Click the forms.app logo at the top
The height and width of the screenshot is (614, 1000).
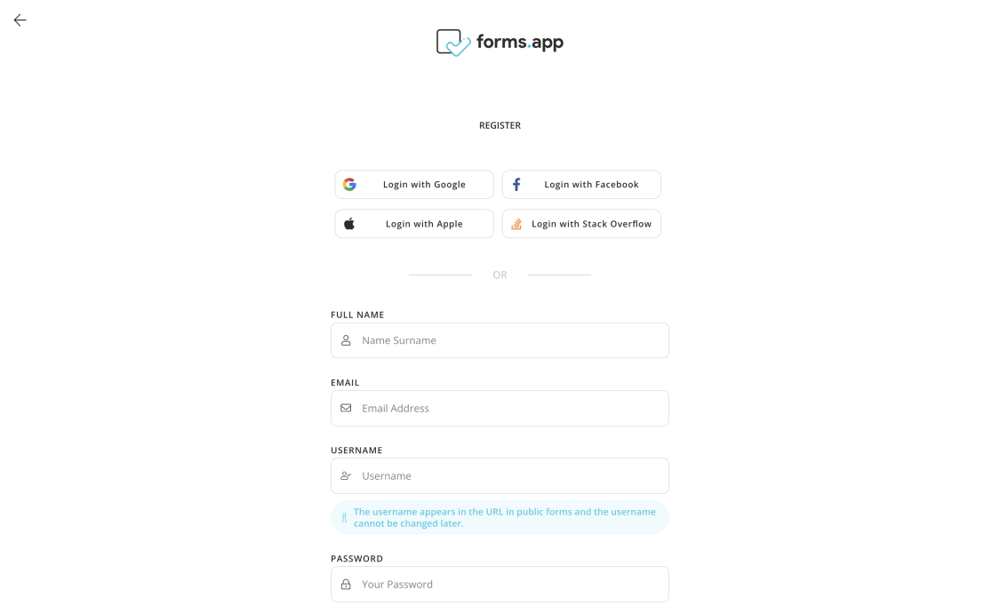click(500, 42)
